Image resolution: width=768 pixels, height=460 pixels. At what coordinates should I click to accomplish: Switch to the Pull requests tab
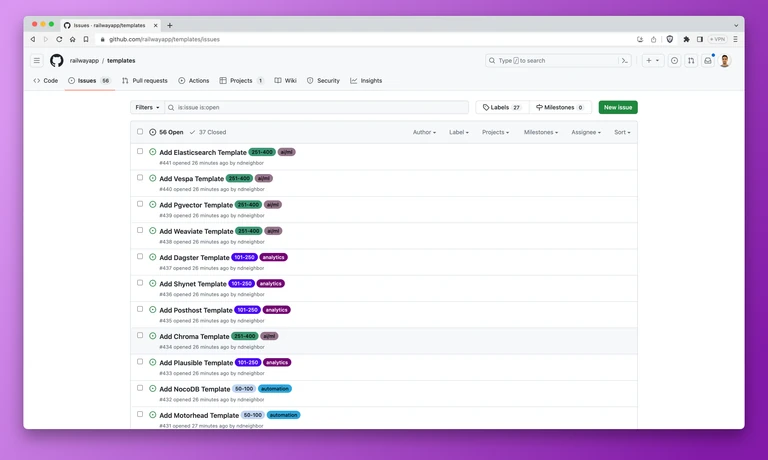point(144,81)
